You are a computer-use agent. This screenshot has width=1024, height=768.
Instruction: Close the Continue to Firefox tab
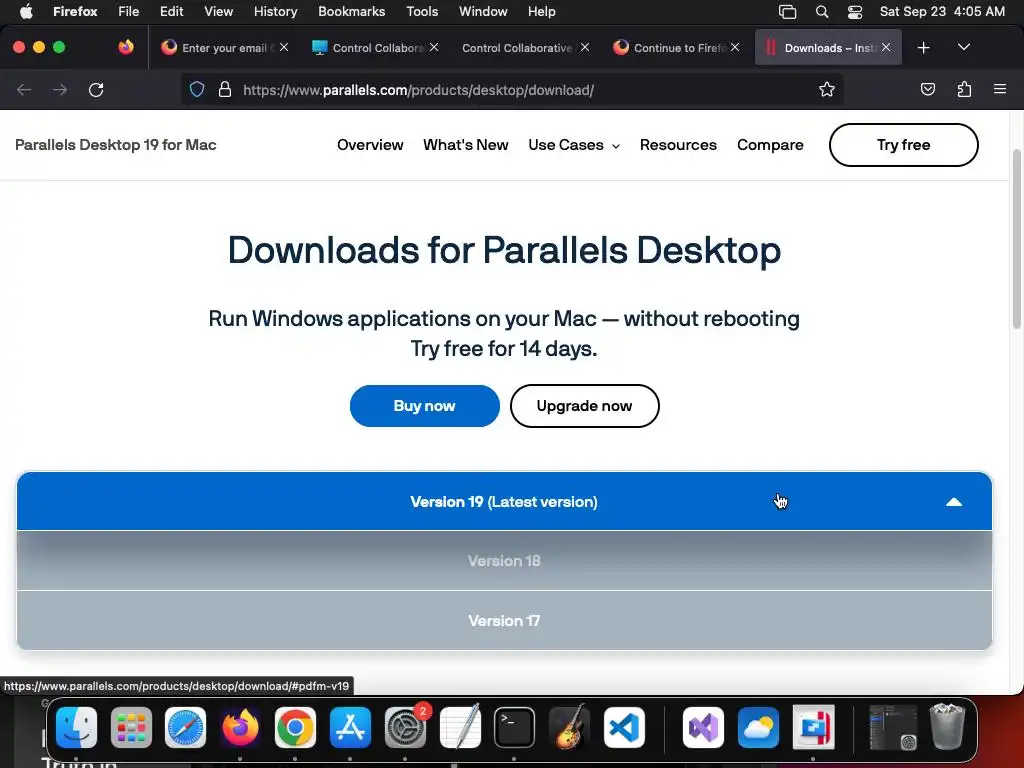pyautogui.click(x=735, y=47)
